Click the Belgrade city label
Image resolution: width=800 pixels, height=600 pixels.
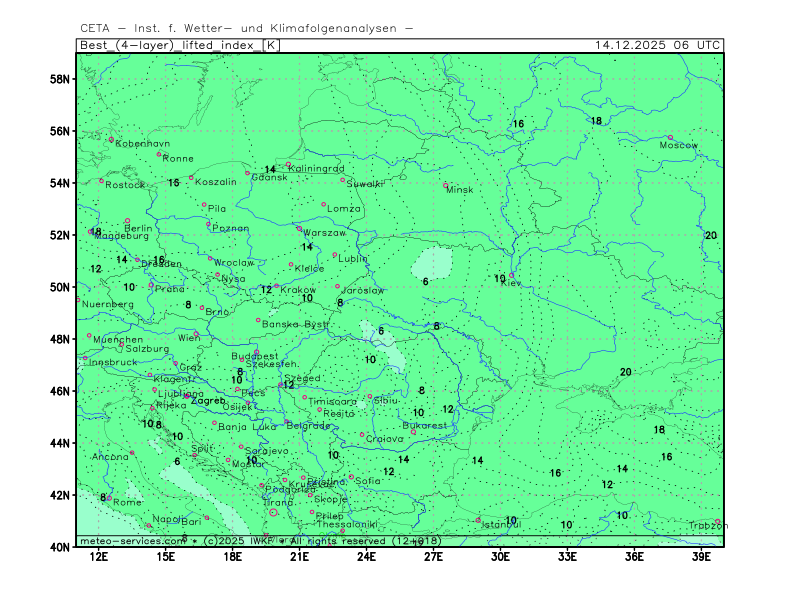pos(308,425)
